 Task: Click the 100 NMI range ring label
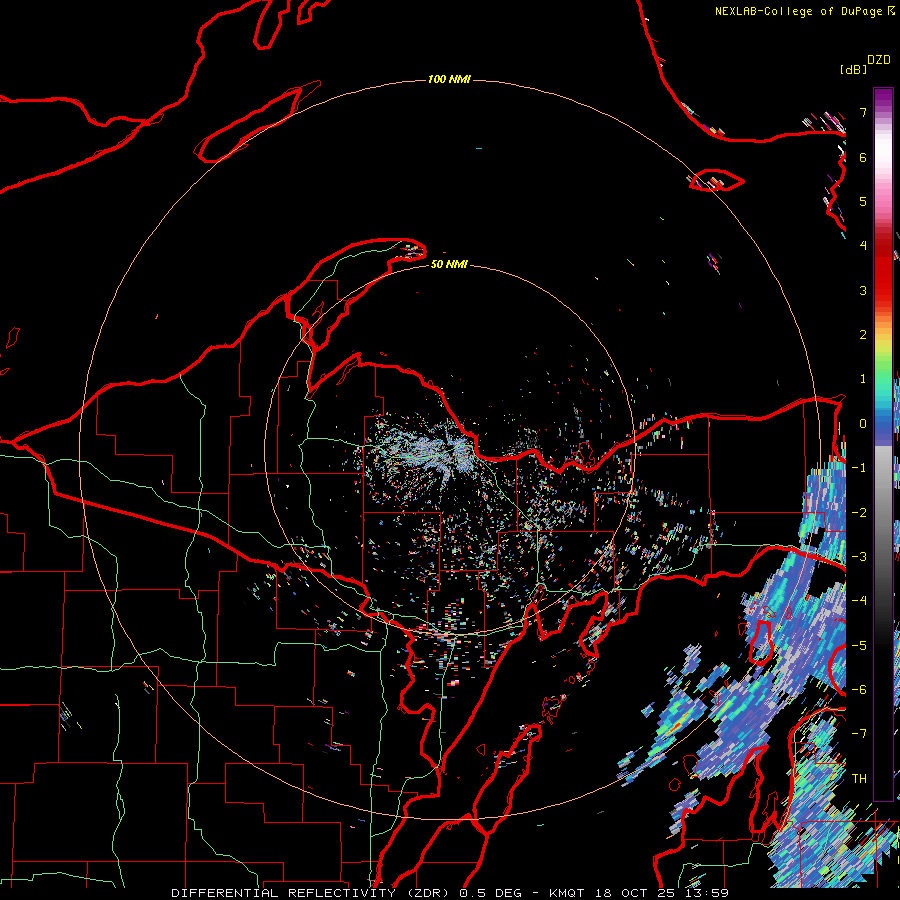(449, 79)
